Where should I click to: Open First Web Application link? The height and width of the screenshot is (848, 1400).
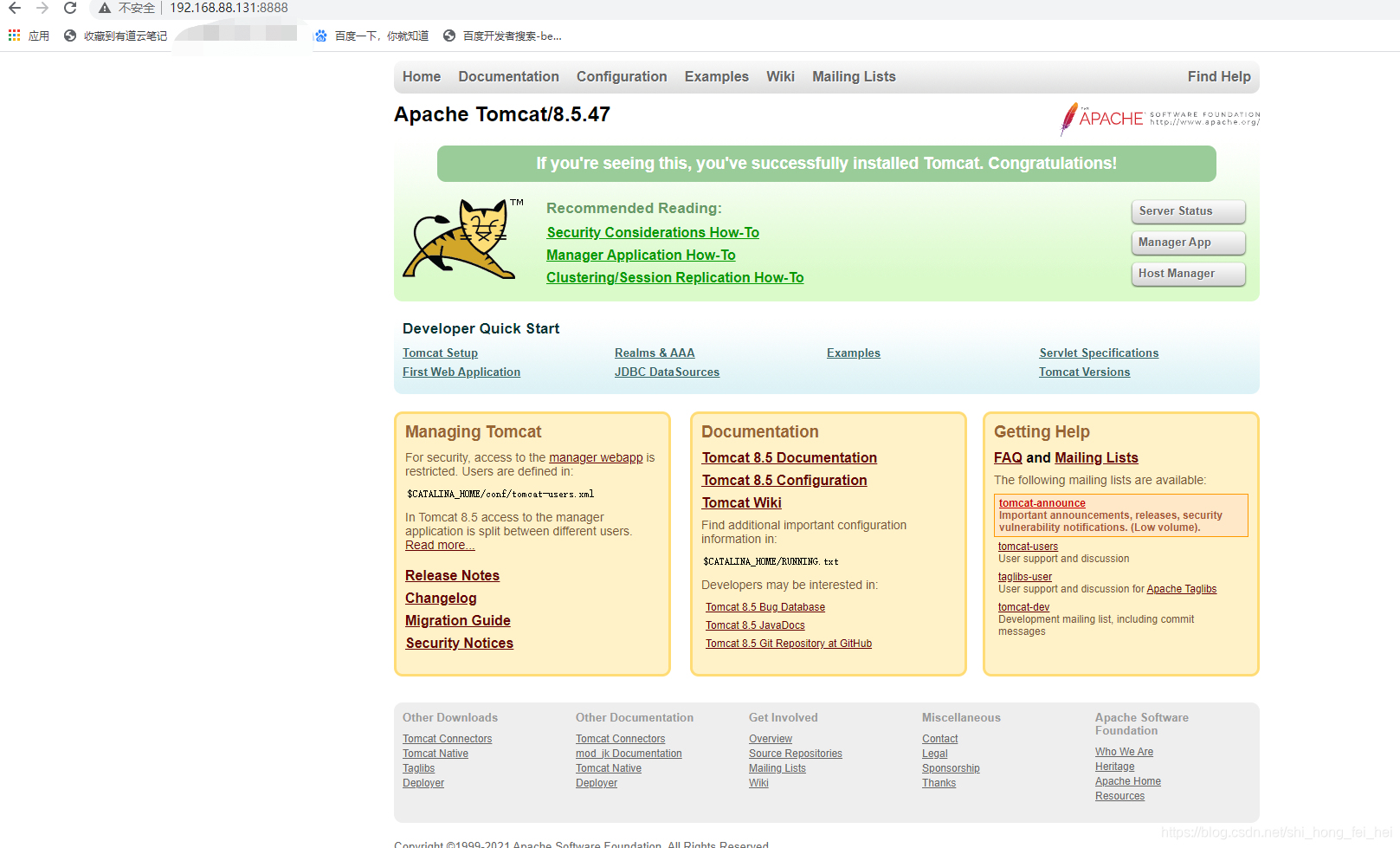click(461, 372)
